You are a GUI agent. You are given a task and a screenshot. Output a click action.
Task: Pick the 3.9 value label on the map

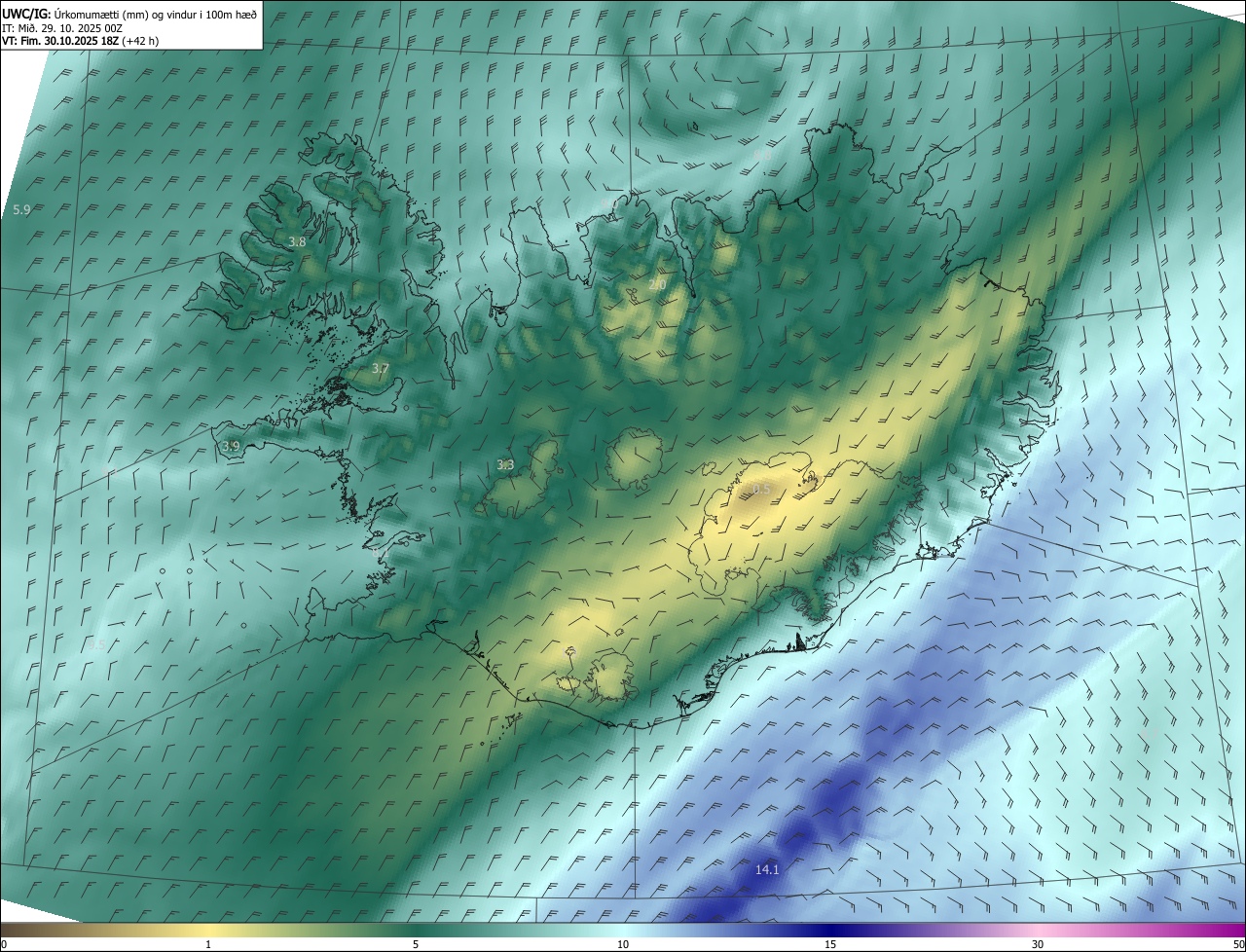point(231,447)
